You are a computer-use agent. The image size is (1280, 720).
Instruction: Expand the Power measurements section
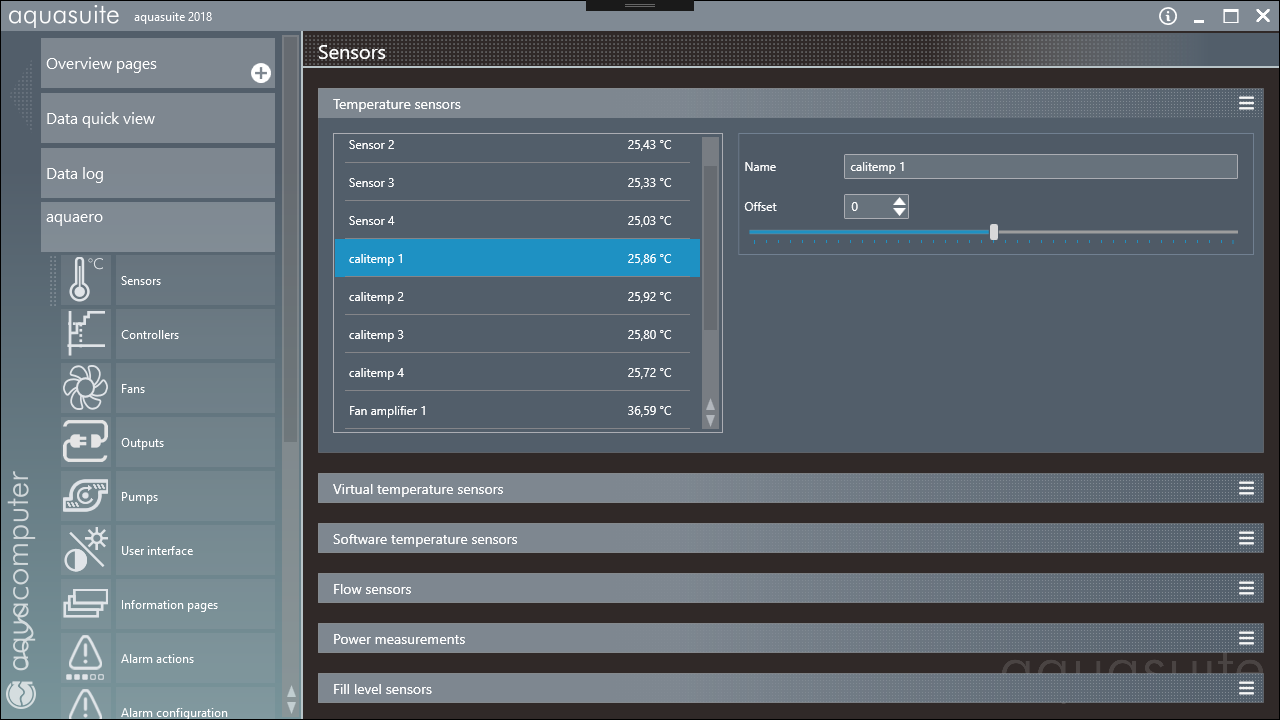click(x=790, y=638)
